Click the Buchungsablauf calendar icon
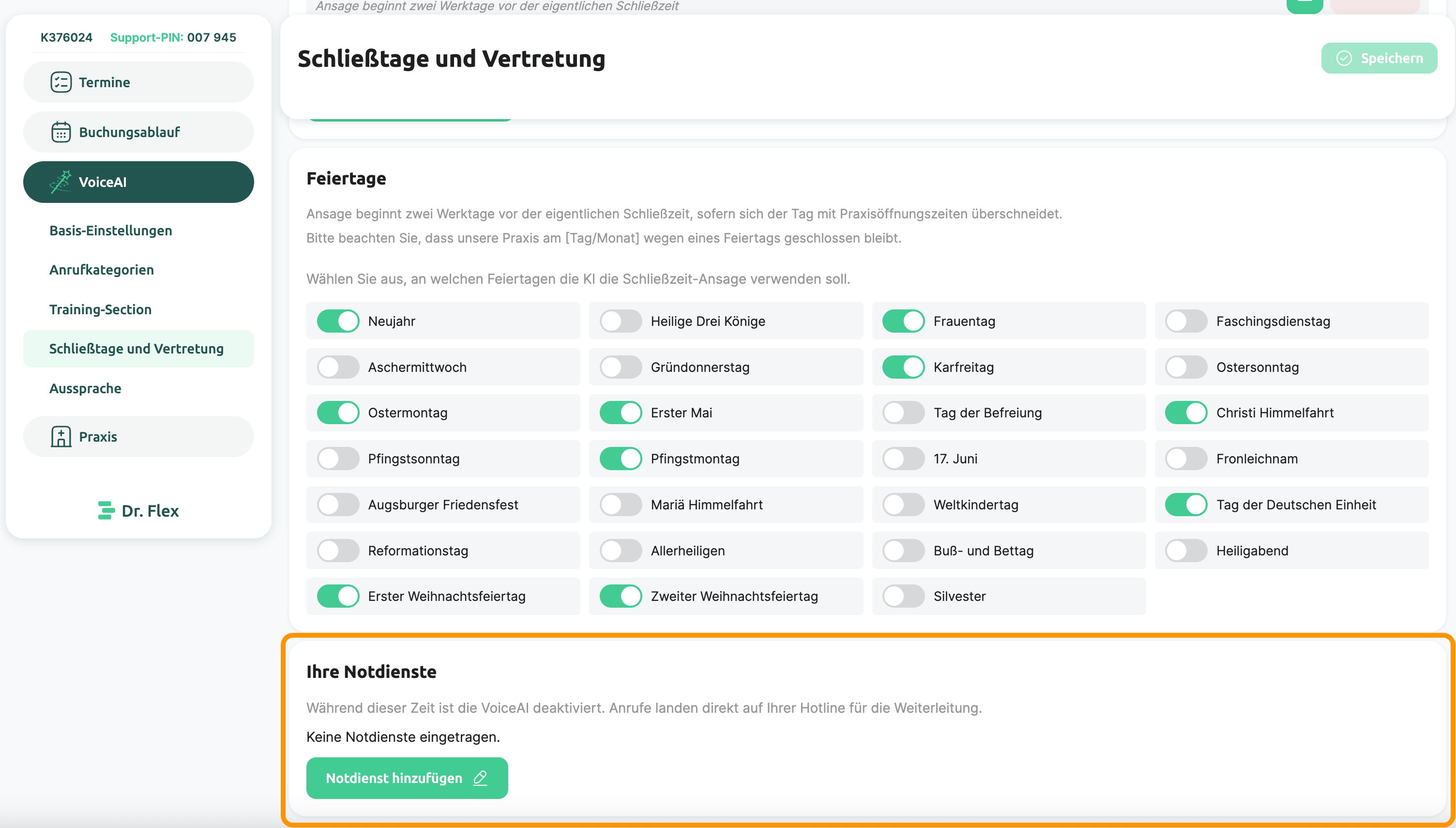The width and height of the screenshot is (1456, 828). point(61,132)
